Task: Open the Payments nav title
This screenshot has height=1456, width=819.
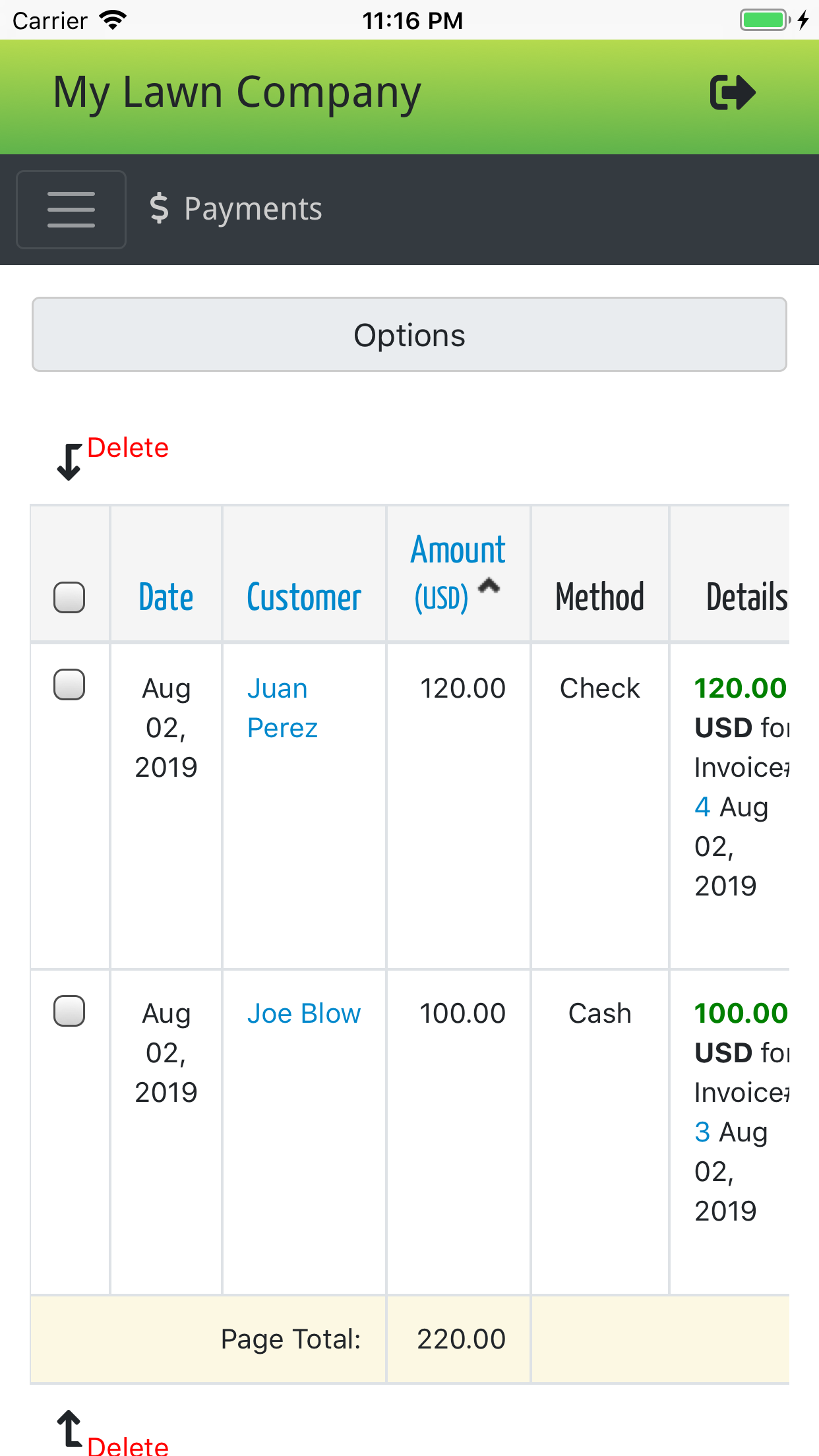Action: 253,209
